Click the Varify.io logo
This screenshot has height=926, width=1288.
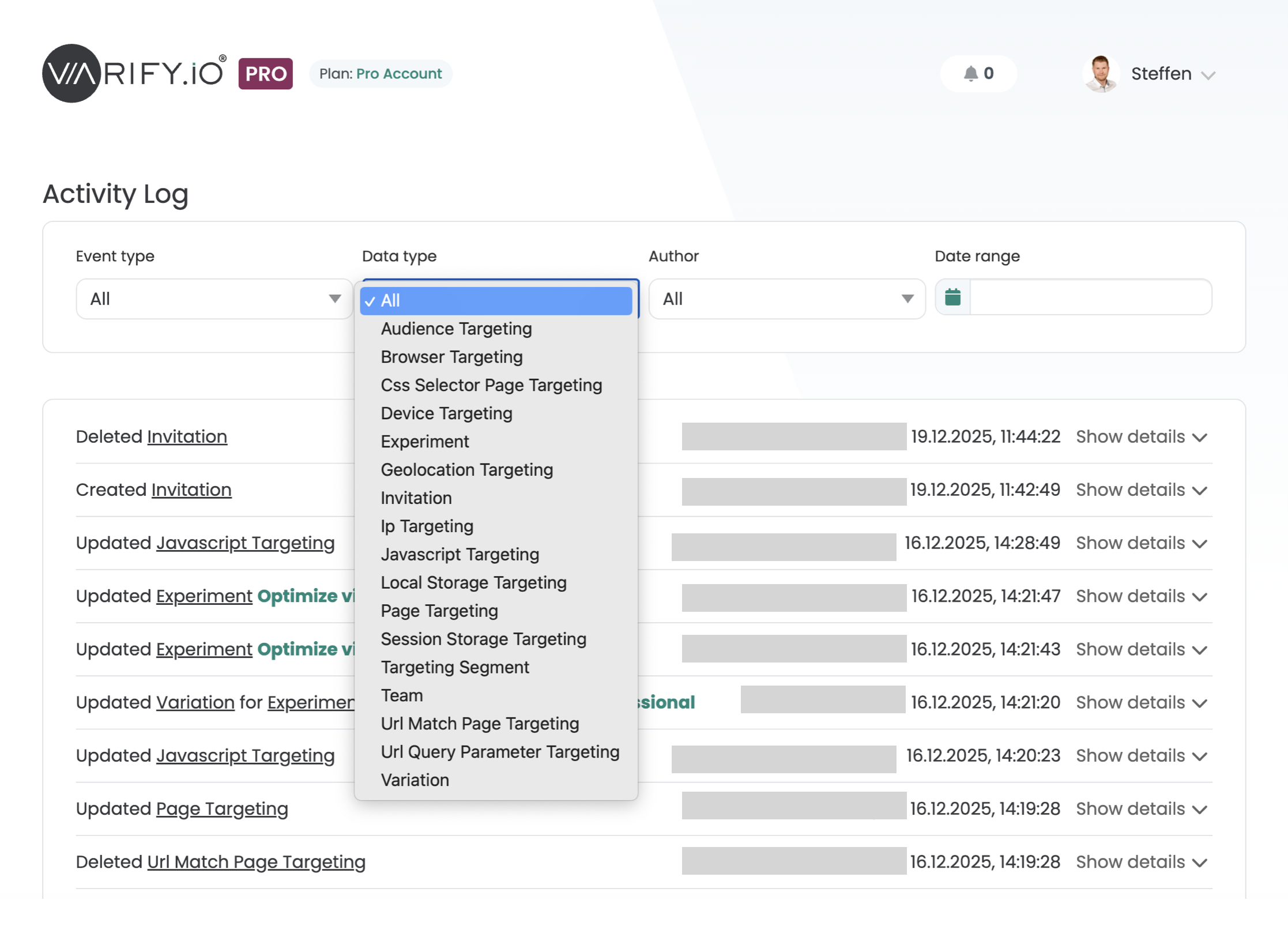tap(134, 73)
